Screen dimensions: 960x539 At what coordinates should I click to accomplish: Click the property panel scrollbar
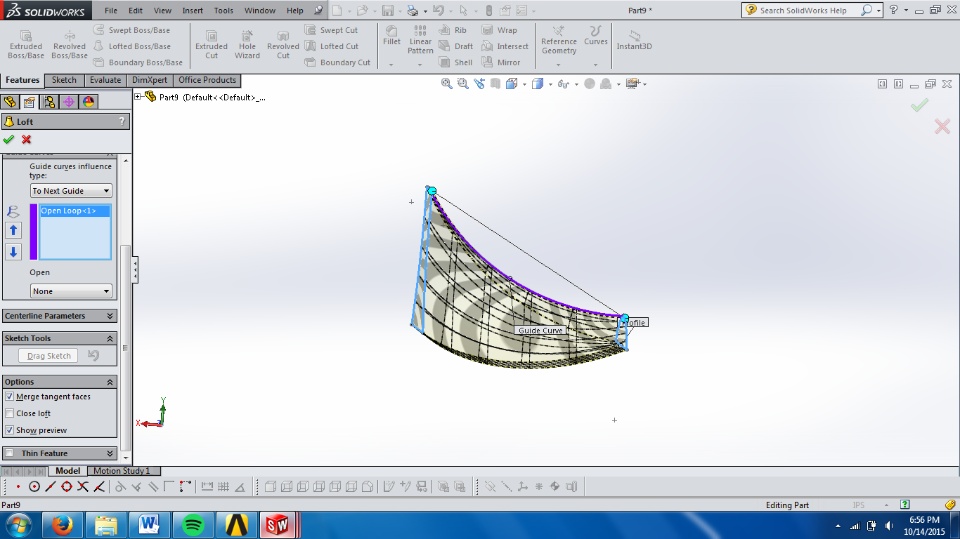pos(126,349)
